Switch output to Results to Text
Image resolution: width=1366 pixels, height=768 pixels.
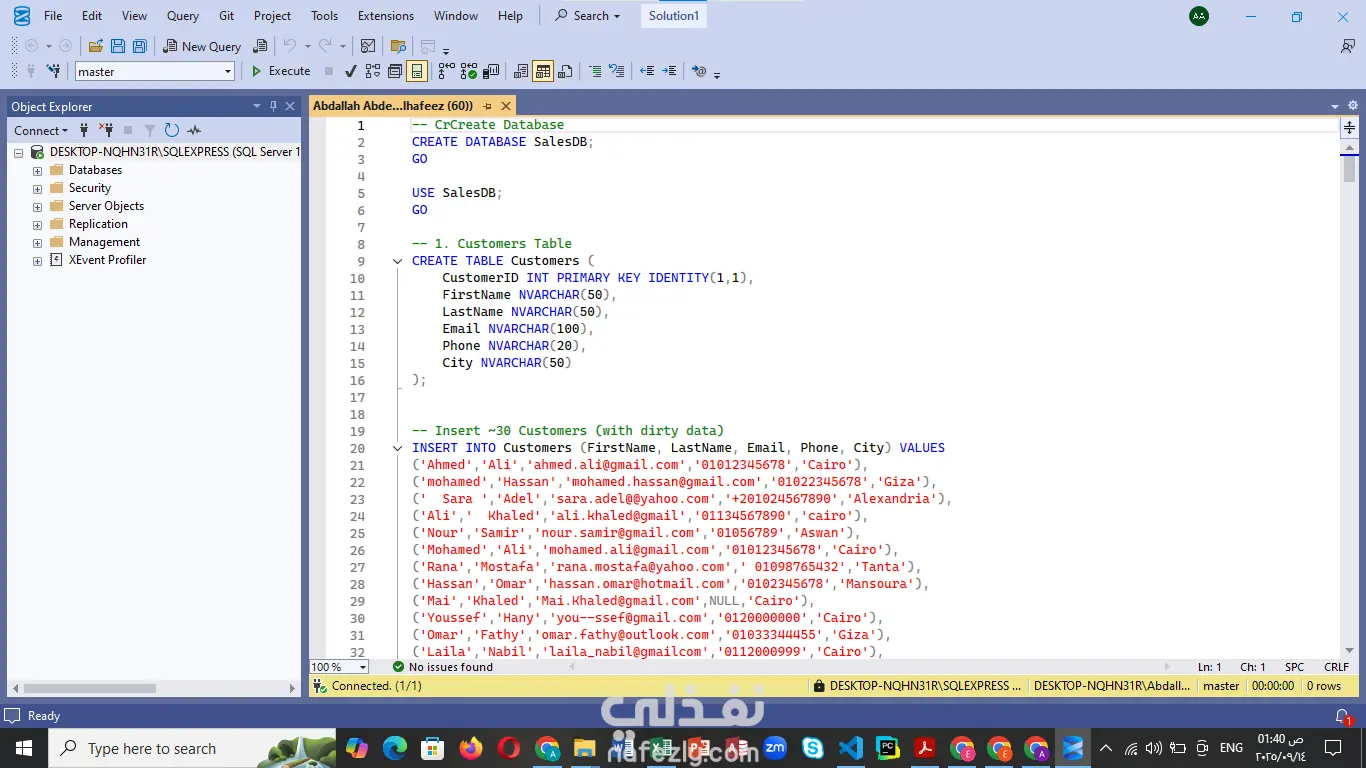[x=521, y=71]
